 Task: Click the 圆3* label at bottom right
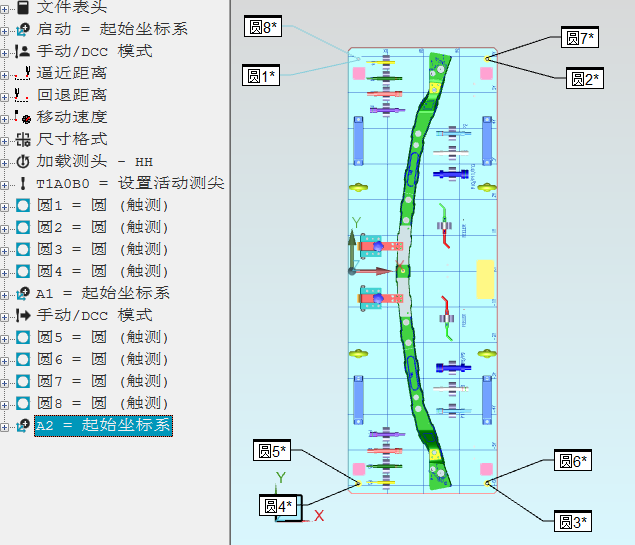(x=573, y=521)
